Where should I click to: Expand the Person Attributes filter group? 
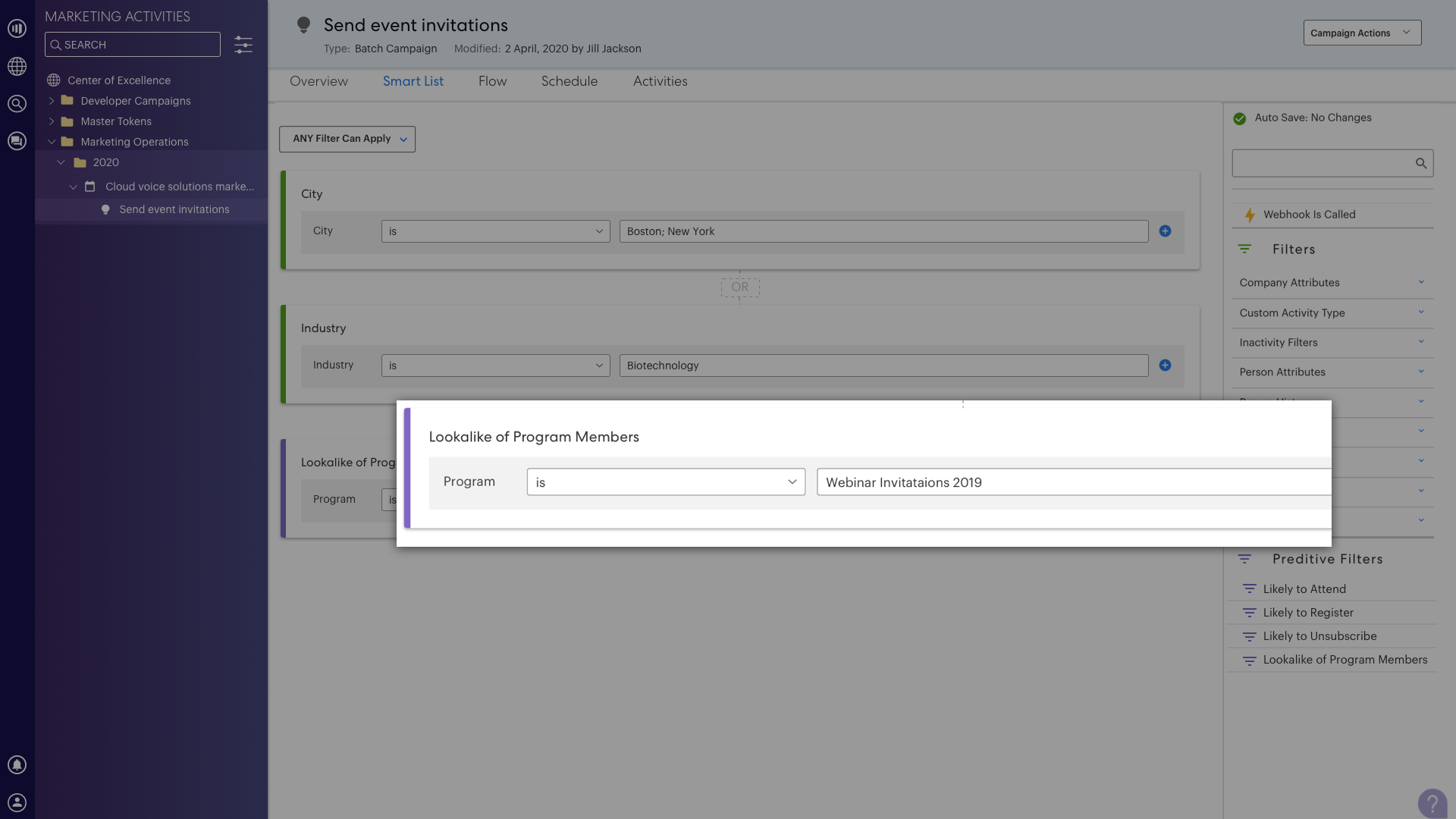(1421, 372)
